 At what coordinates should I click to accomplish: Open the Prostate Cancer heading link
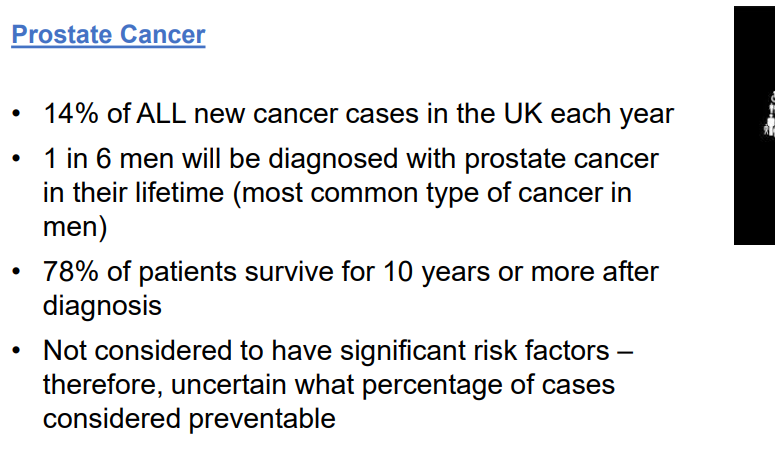(x=108, y=35)
